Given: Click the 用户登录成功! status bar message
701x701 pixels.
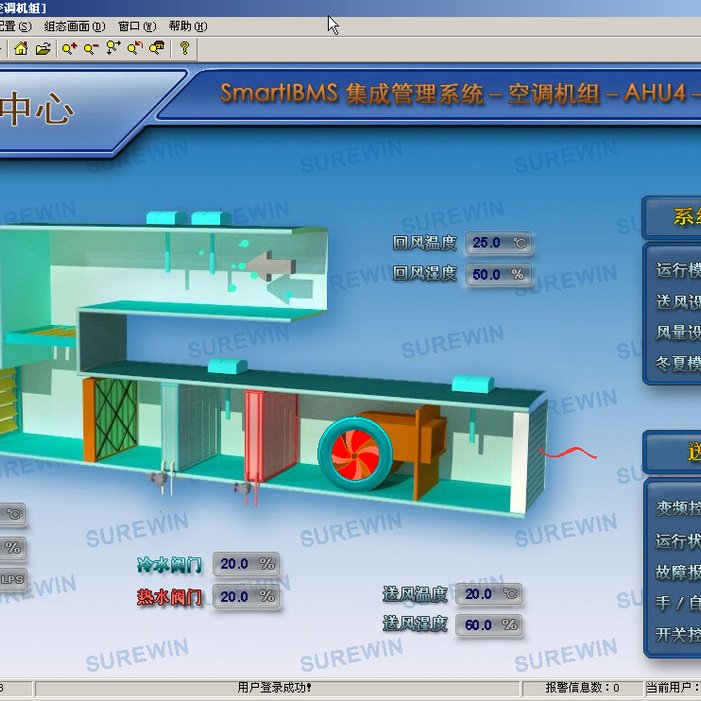Looking at the screenshot, I should click(274, 688).
